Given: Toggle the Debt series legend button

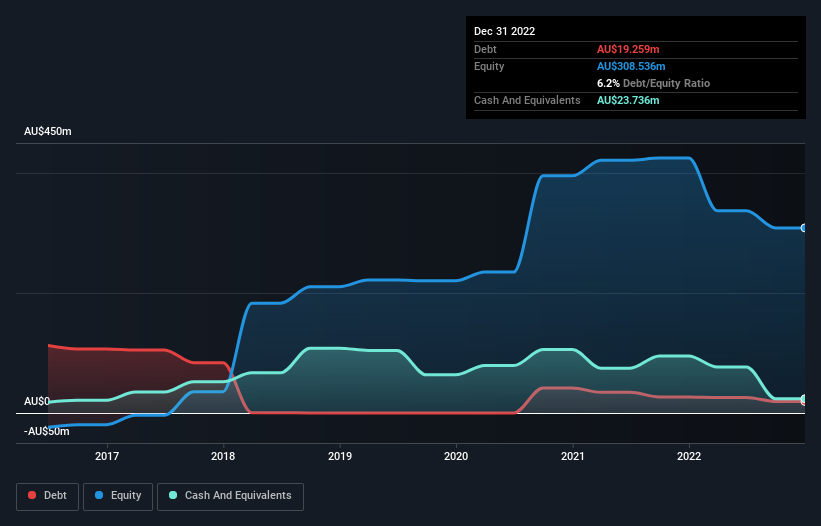Looking at the screenshot, I should (x=47, y=496).
